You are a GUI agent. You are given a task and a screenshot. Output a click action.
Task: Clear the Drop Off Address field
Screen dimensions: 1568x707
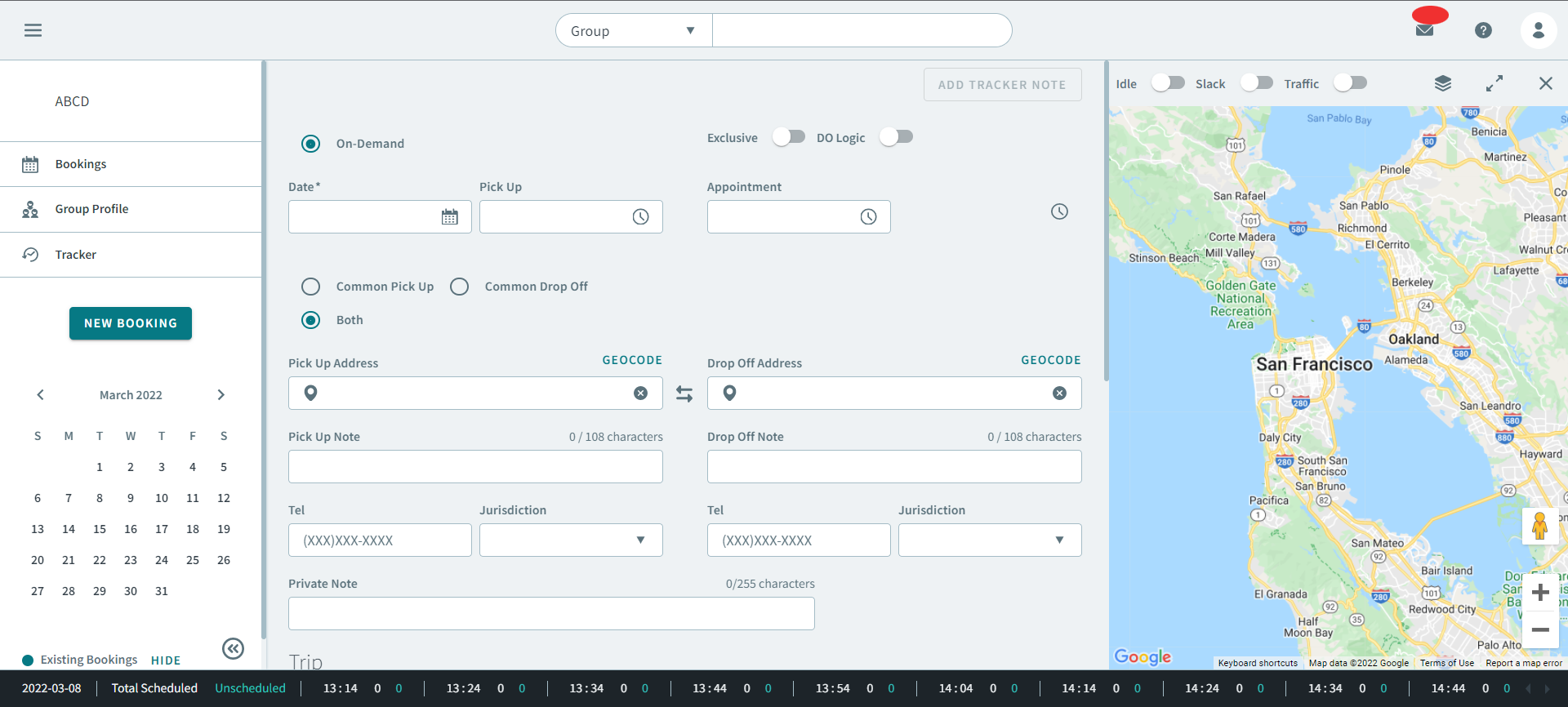click(x=1059, y=394)
